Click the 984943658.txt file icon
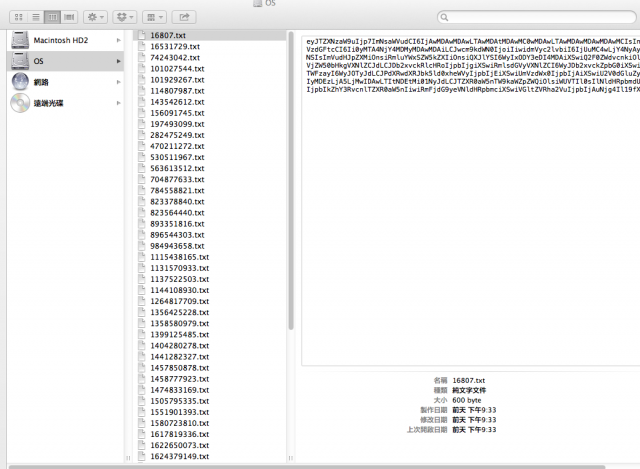Image resolution: width=640 pixels, height=469 pixels. (142, 245)
